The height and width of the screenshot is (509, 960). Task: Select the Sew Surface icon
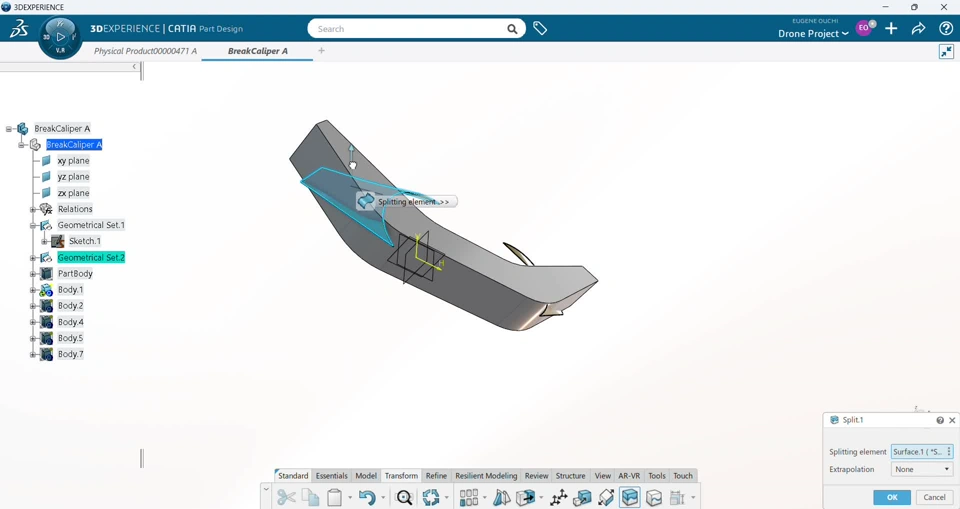[654, 497]
